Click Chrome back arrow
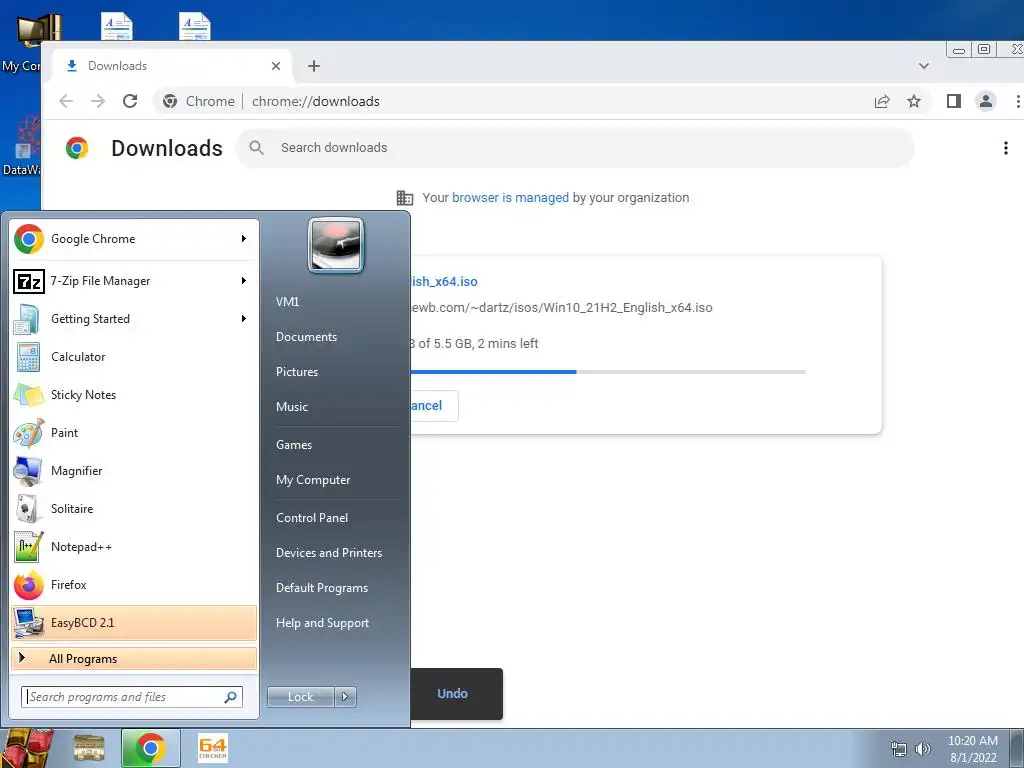This screenshot has height=768, width=1024. tap(66, 101)
